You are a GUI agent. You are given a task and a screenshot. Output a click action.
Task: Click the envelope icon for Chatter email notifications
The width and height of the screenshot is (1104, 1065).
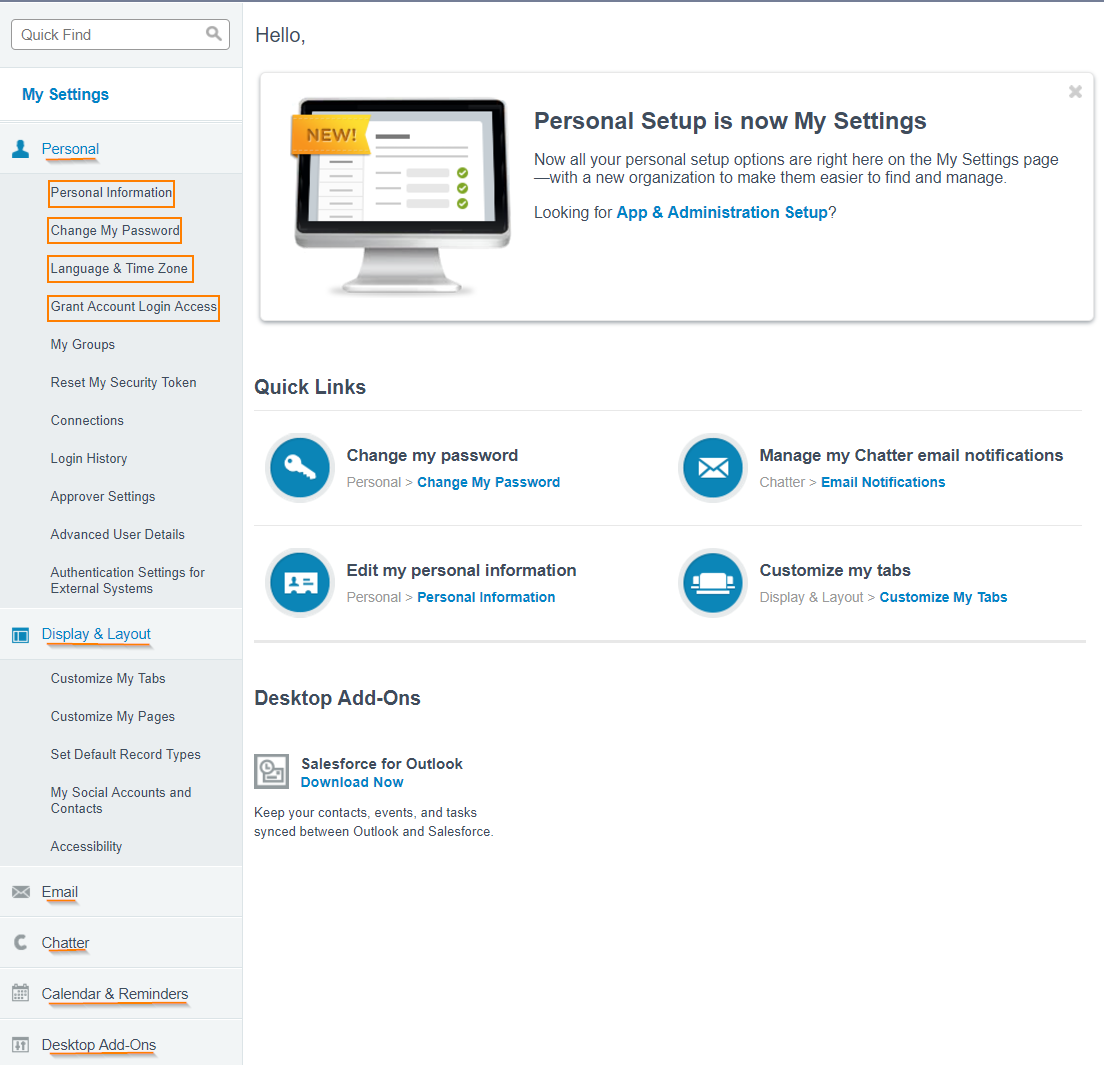713,467
